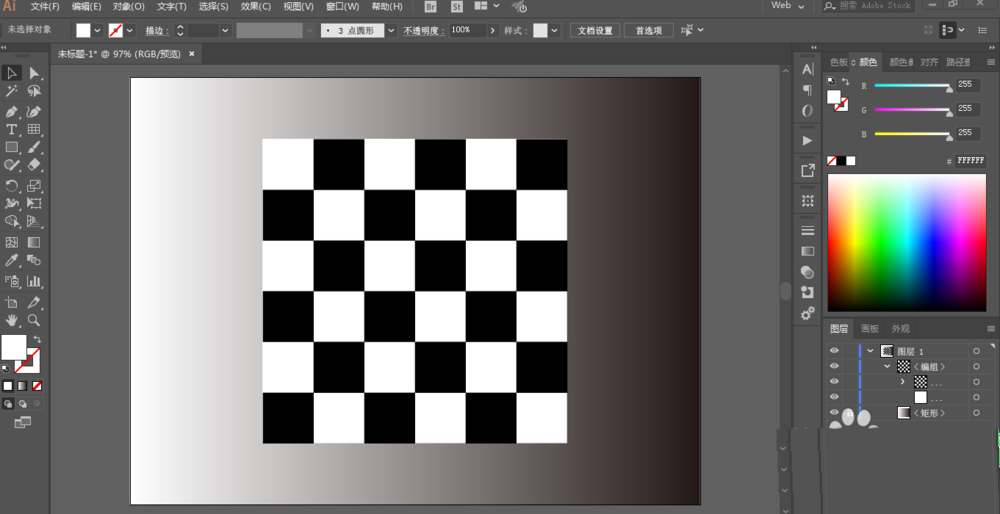The image size is (1000, 514).
Task: Set paint mode to Gradient in toolbox
Action: [22, 386]
